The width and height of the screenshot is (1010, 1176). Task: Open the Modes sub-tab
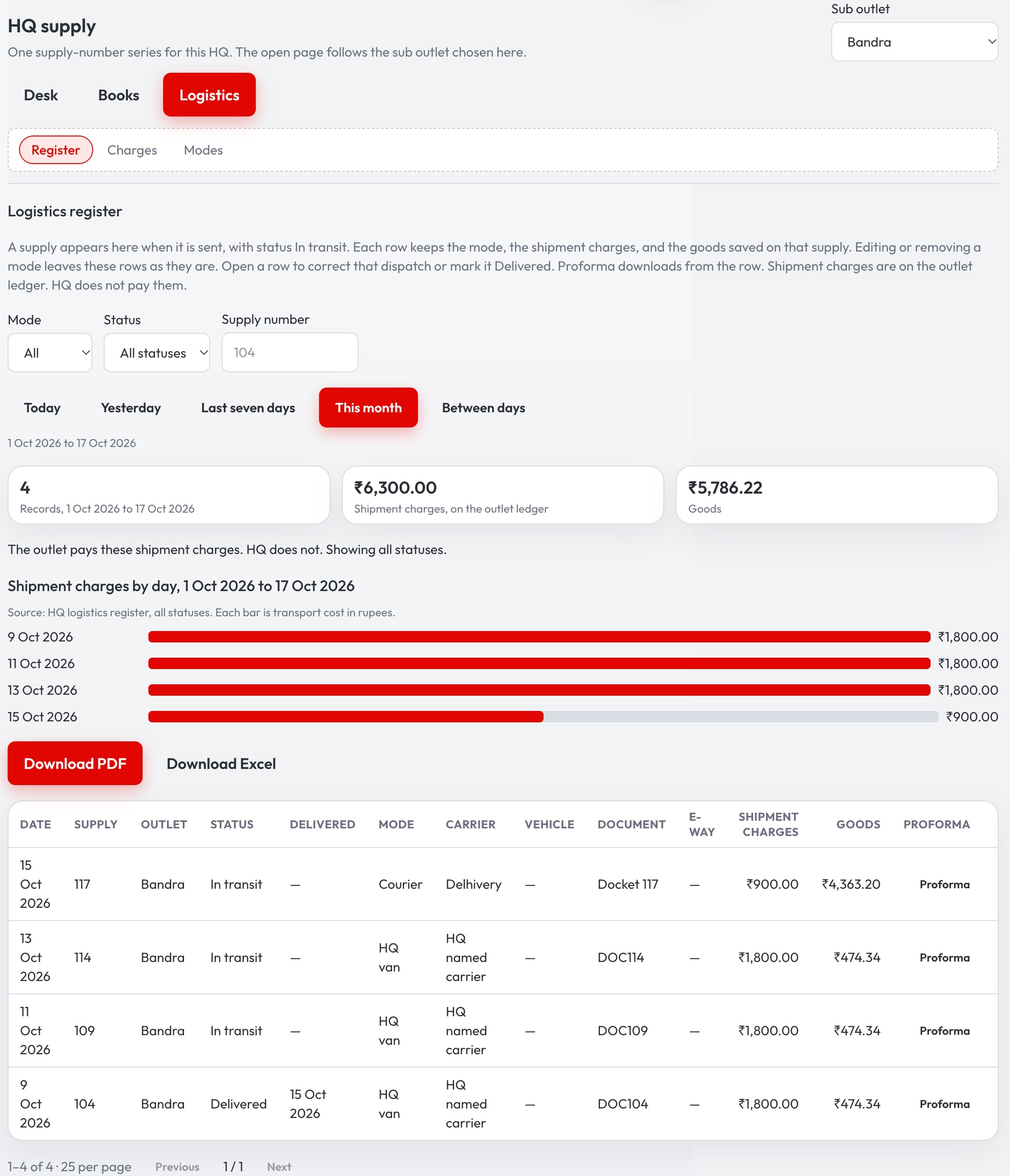coord(203,150)
